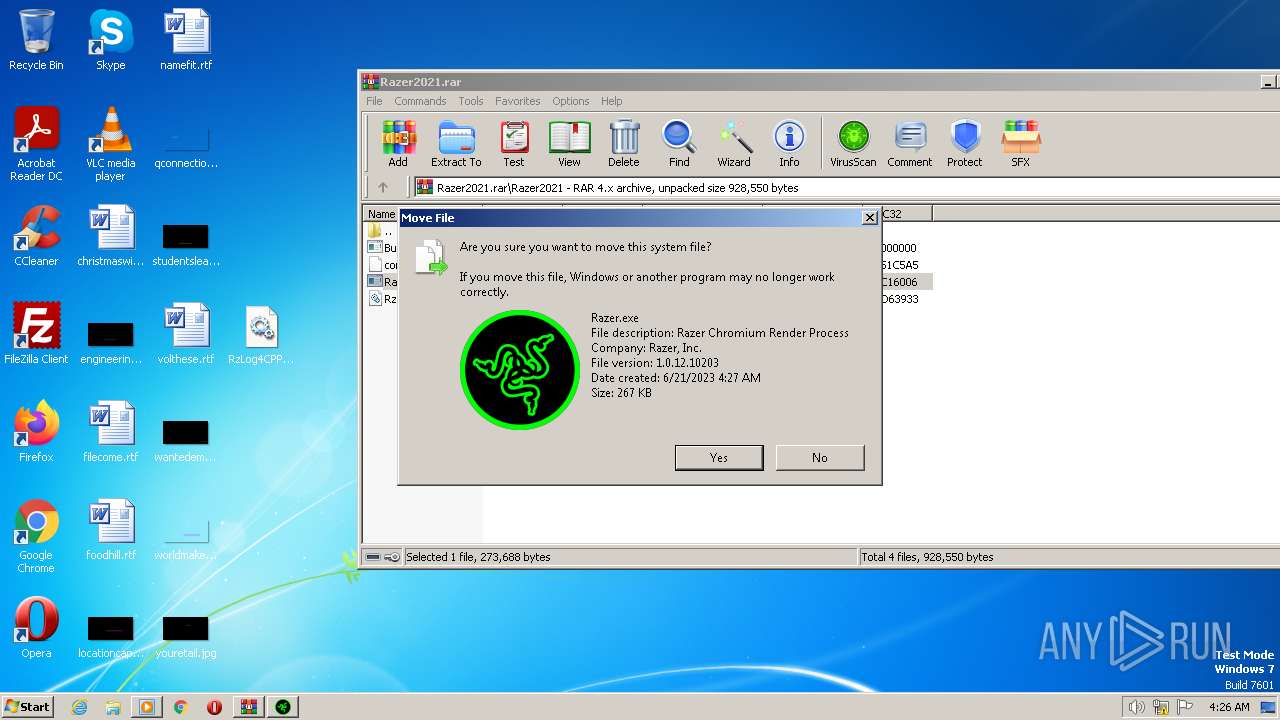
Task: Click the View toolbar icon
Action: (569, 144)
